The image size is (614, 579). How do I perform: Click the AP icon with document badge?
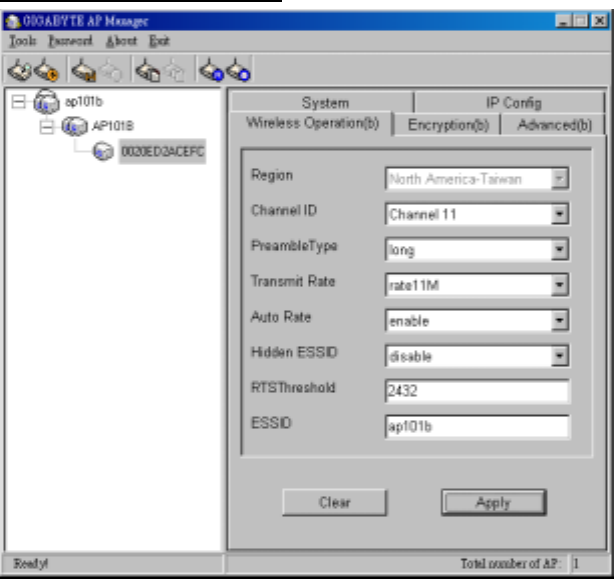[x=148, y=70]
